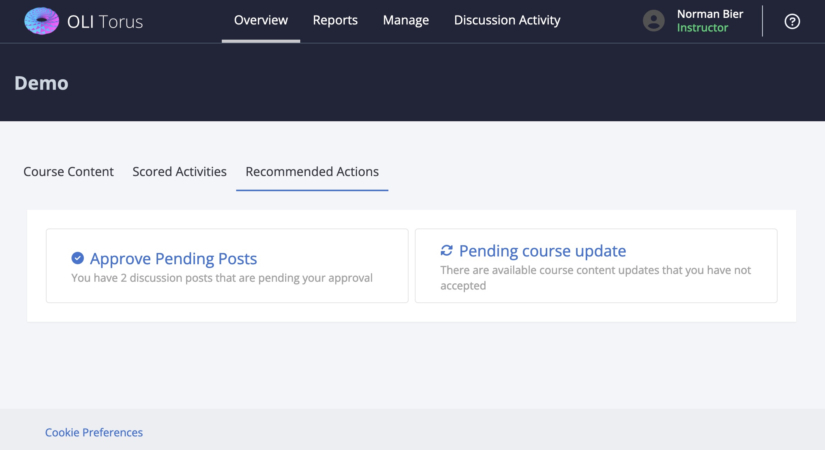Open the help question mark icon
Image resolution: width=825 pixels, height=450 pixels.
coord(792,21)
